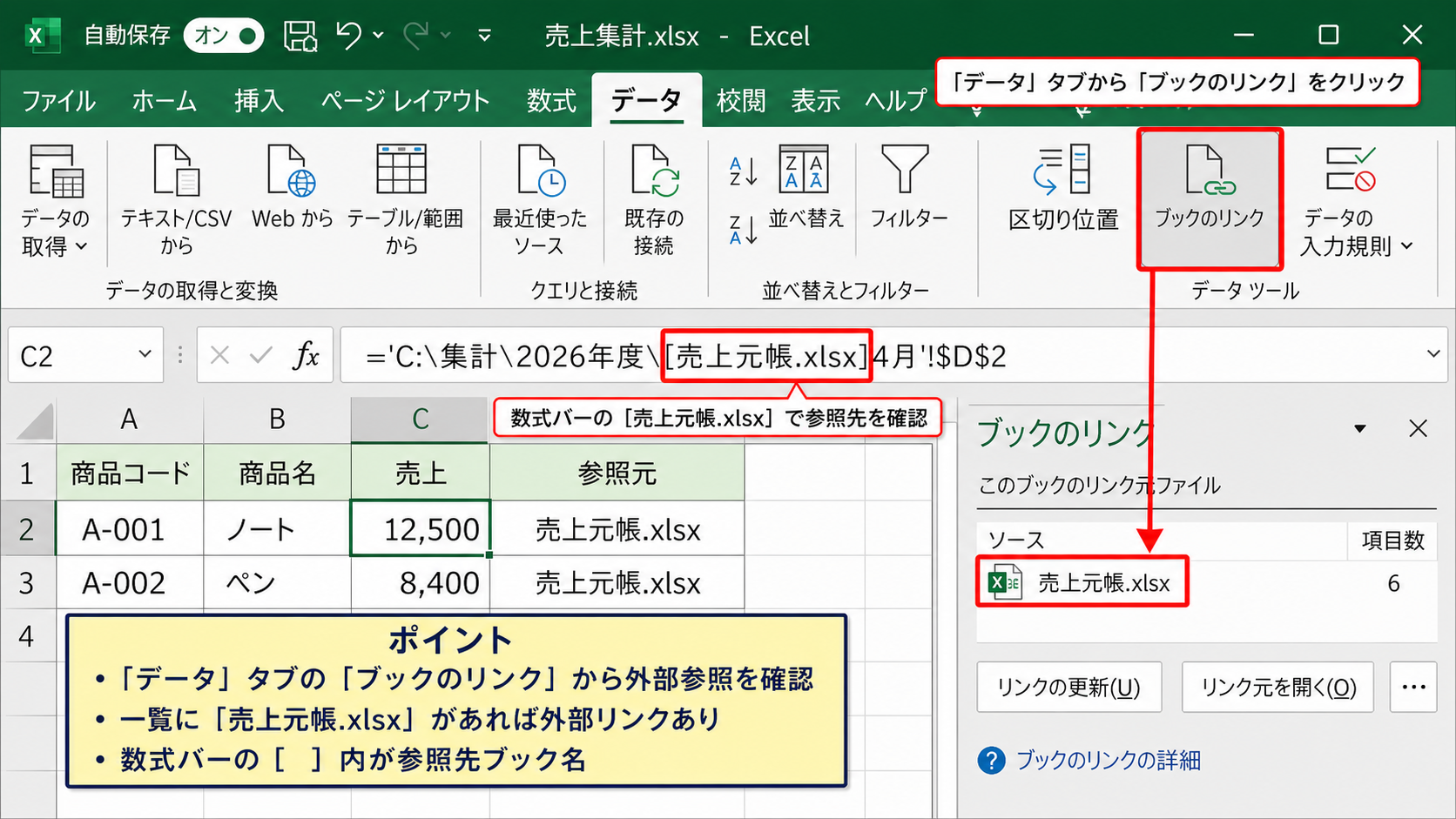The height and width of the screenshot is (819, 1456).
Task: Open 既存の接続 (existing connections)
Action: (654, 201)
